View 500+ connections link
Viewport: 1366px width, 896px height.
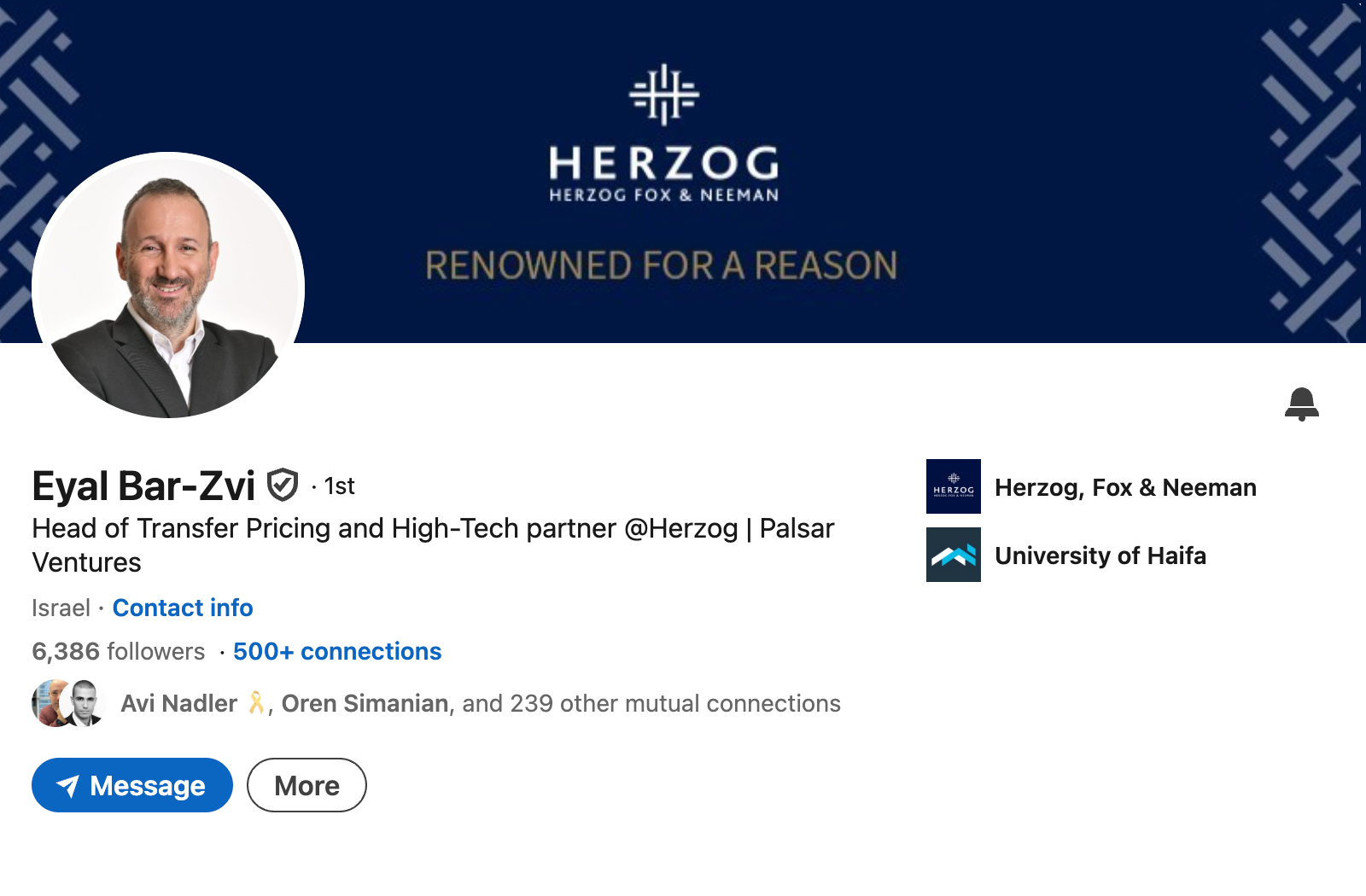tap(337, 651)
